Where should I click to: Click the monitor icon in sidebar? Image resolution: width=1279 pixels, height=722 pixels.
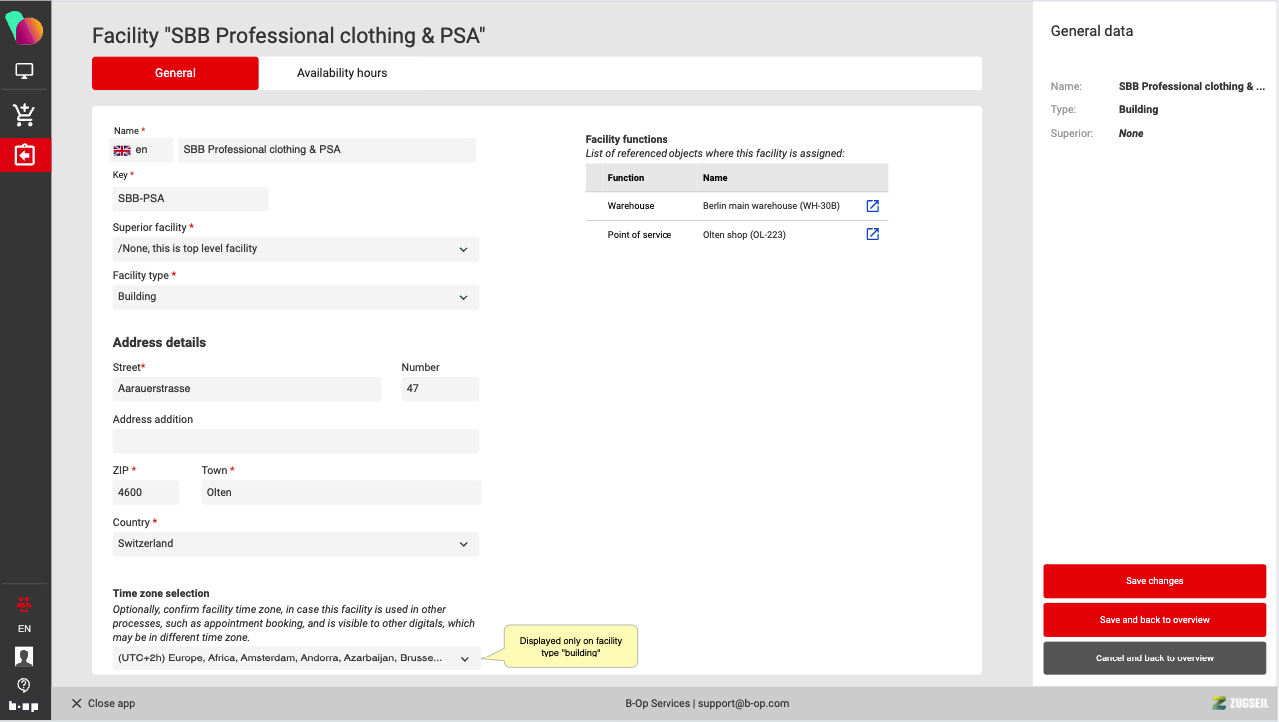pyautogui.click(x=24, y=71)
